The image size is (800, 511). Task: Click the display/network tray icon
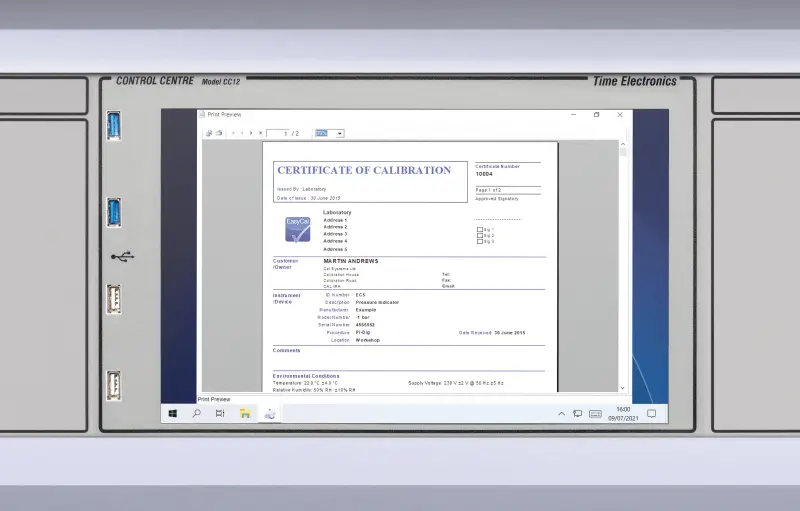577,414
